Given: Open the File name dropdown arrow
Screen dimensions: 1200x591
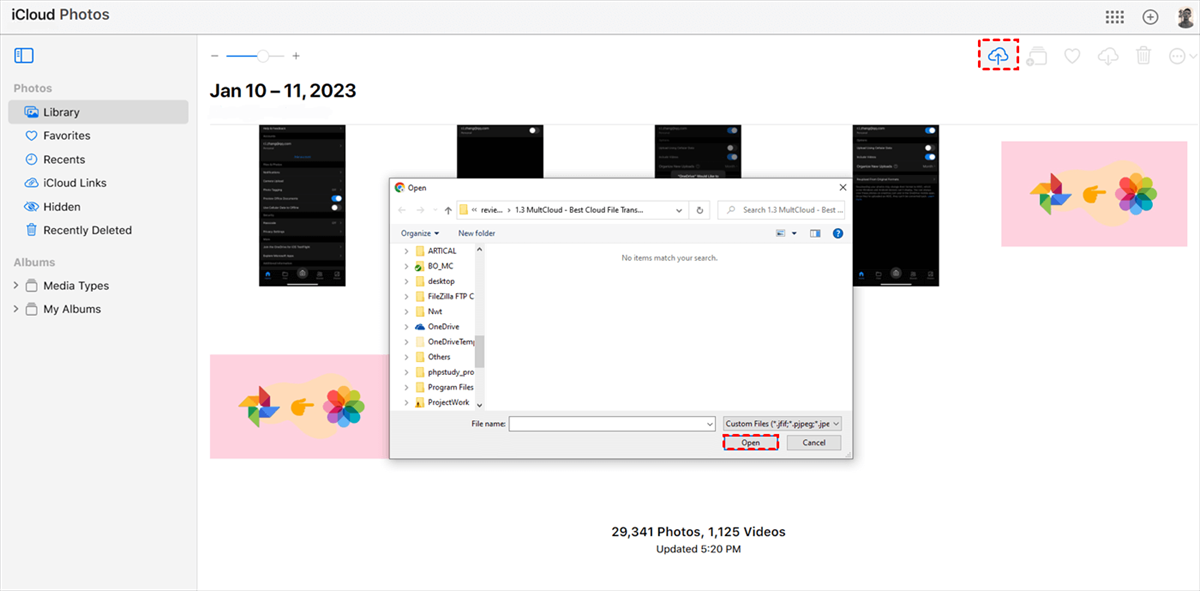Looking at the screenshot, I should coord(709,424).
